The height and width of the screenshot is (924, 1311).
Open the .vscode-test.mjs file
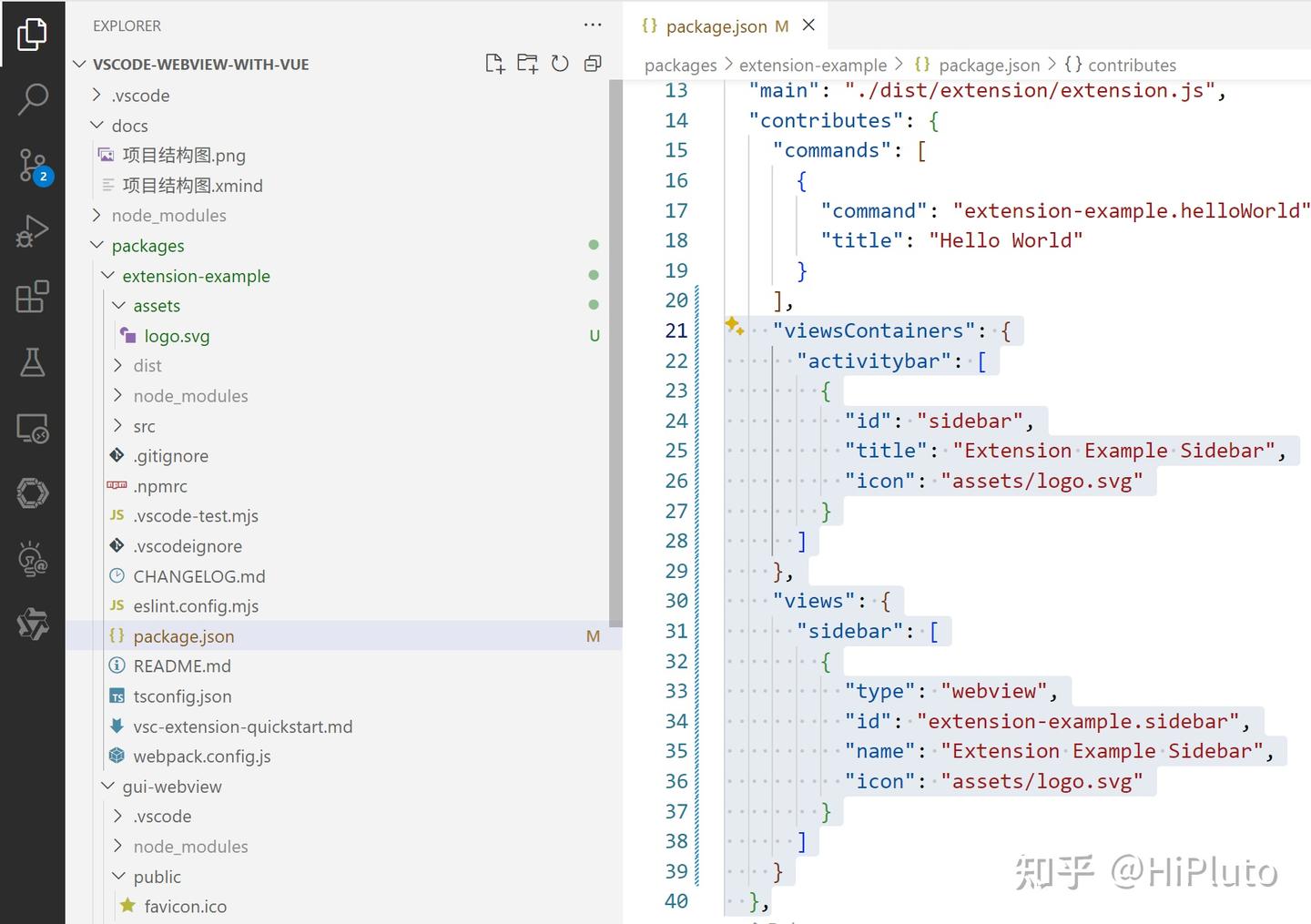(x=196, y=515)
